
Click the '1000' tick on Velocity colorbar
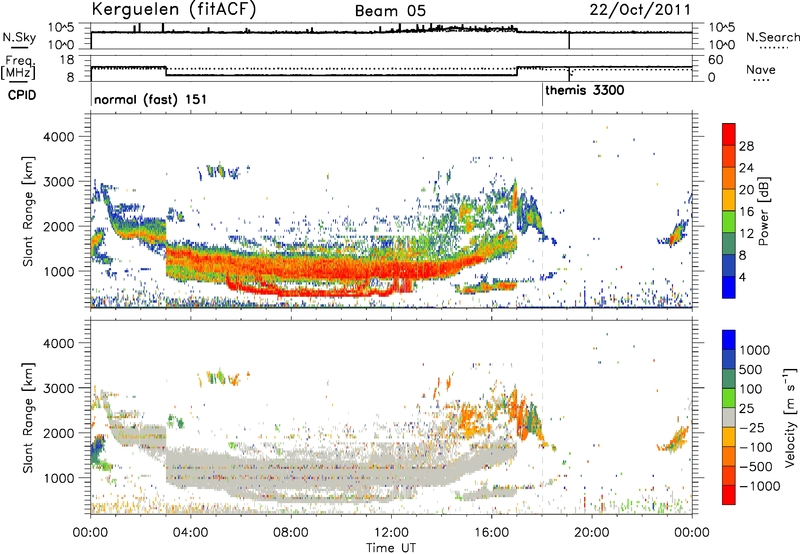(x=754, y=350)
